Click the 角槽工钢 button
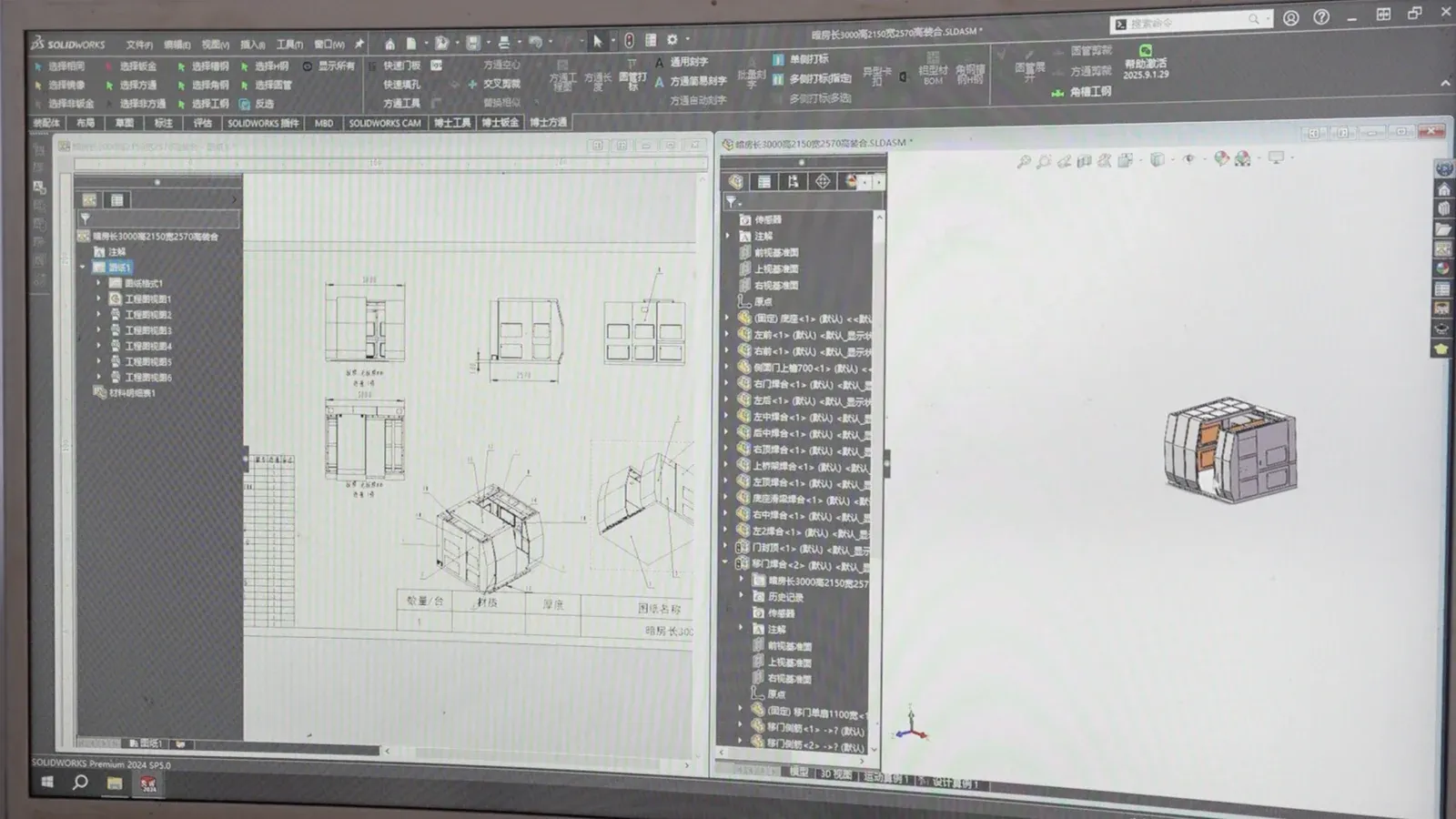Viewport: 1456px width, 819px height. tap(1082, 92)
